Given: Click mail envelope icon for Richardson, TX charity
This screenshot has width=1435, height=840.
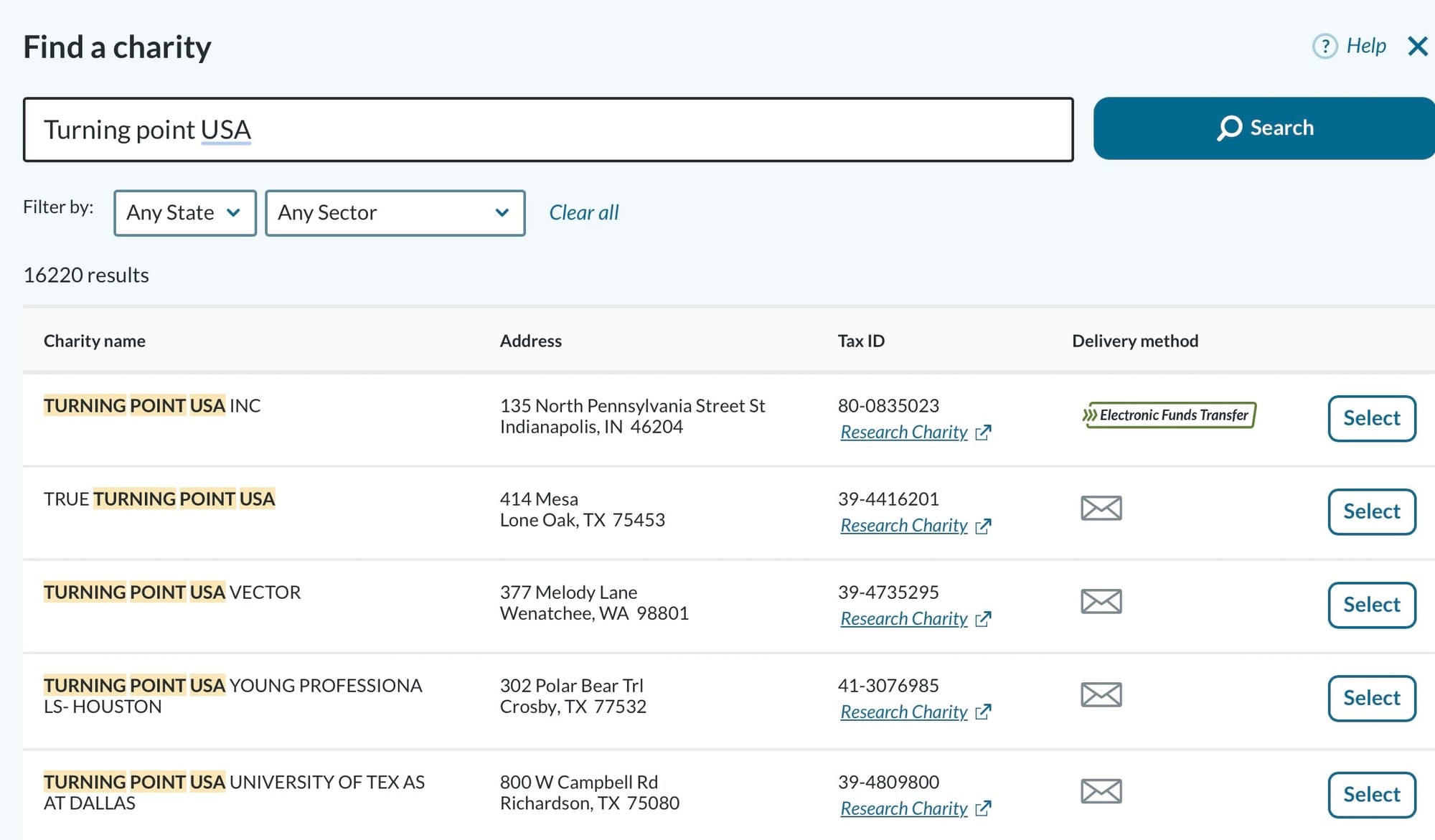Looking at the screenshot, I should [x=1101, y=792].
